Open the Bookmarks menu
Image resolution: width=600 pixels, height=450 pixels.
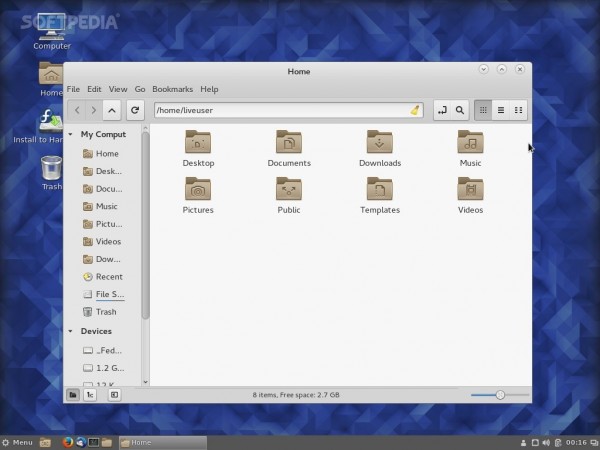[x=173, y=89]
